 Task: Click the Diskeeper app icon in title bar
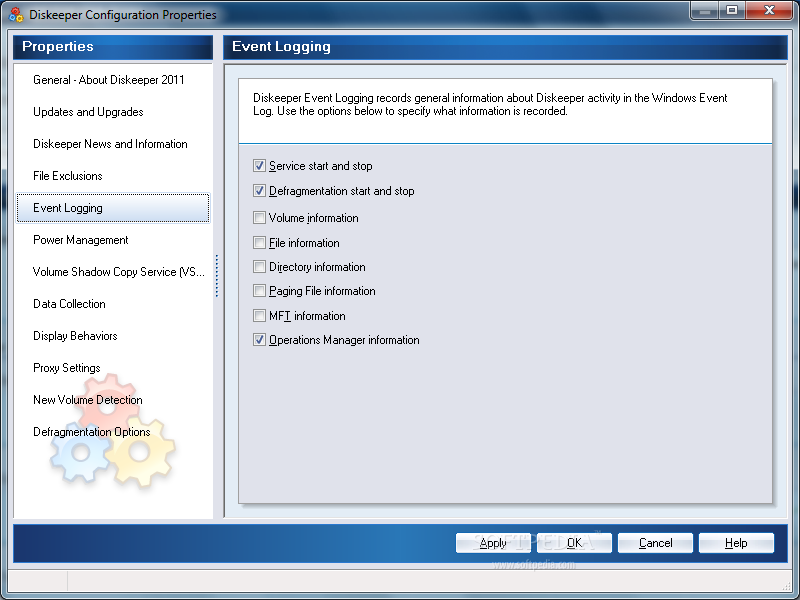pyautogui.click(x=16, y=14)
